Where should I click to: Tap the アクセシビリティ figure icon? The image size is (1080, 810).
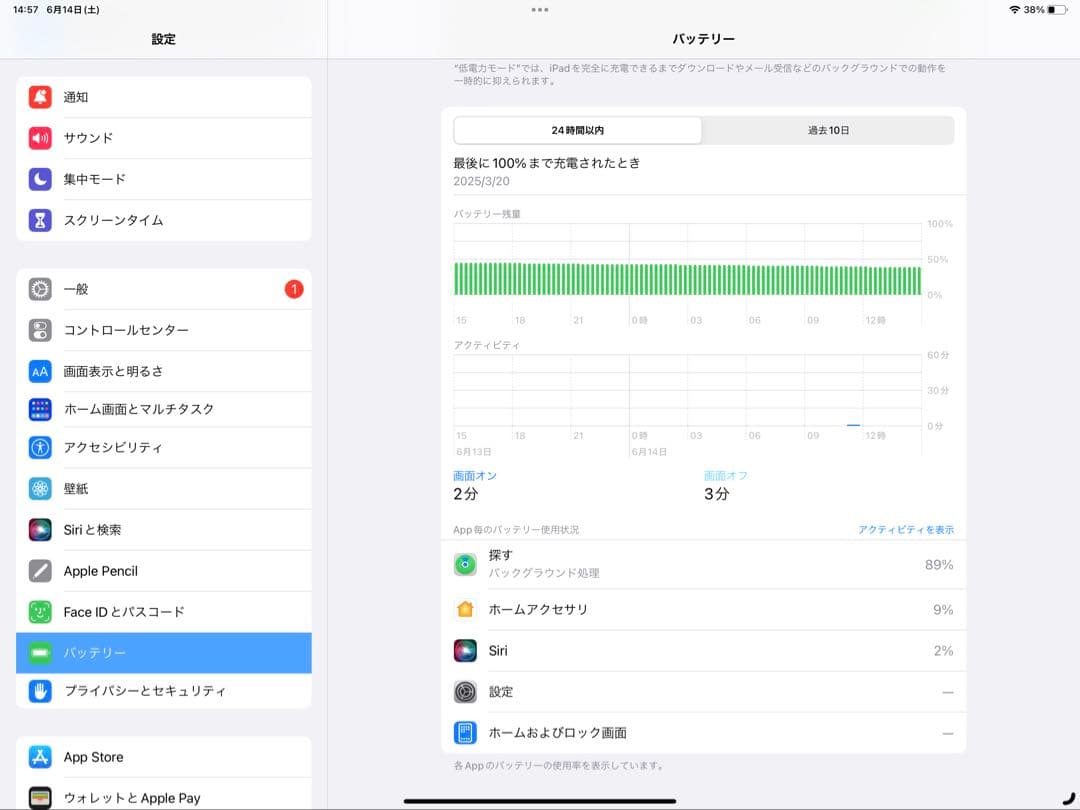tap(40, 448)
